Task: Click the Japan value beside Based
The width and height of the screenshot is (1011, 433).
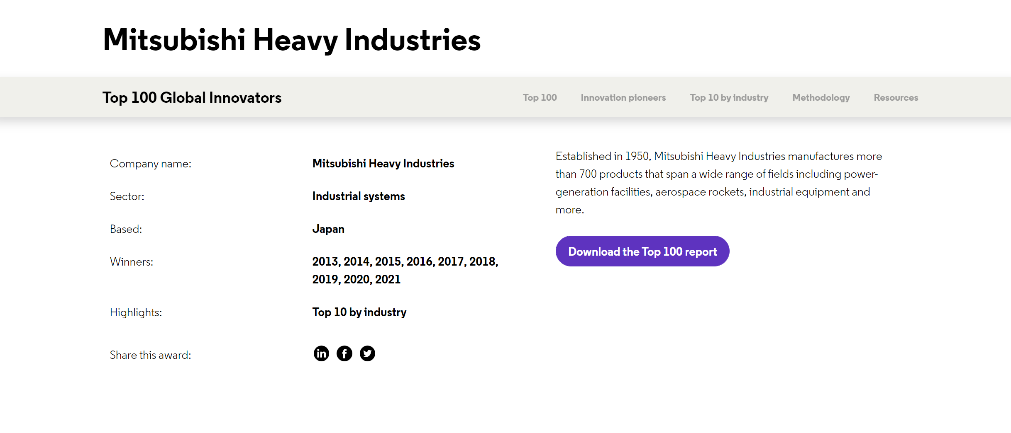Action: click(x=328, y=229)
